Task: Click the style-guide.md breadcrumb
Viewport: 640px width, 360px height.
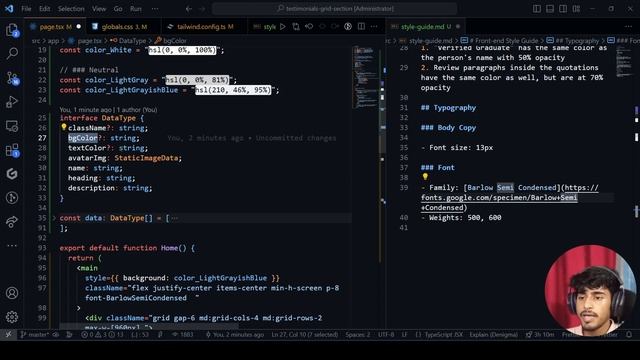Action: [430, 40]
